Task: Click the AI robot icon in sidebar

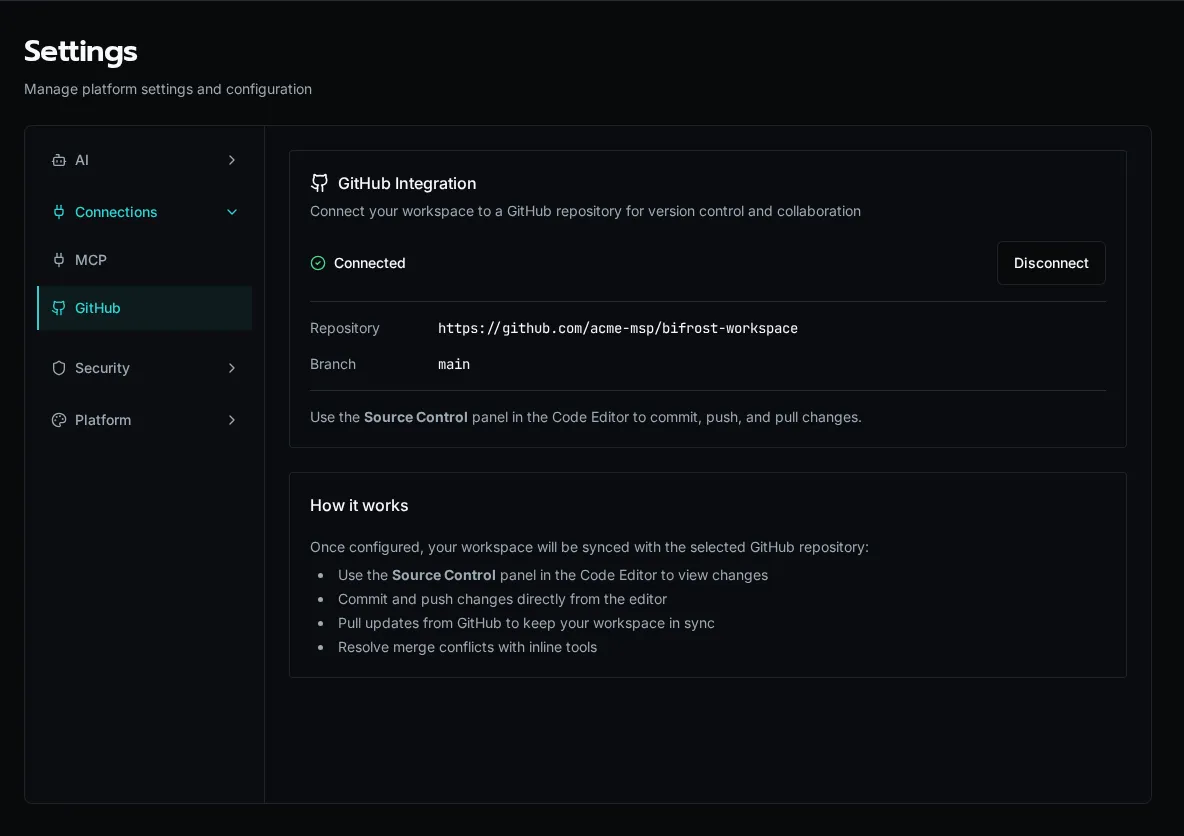Action: pyautogui.click(x=58, y=160)
